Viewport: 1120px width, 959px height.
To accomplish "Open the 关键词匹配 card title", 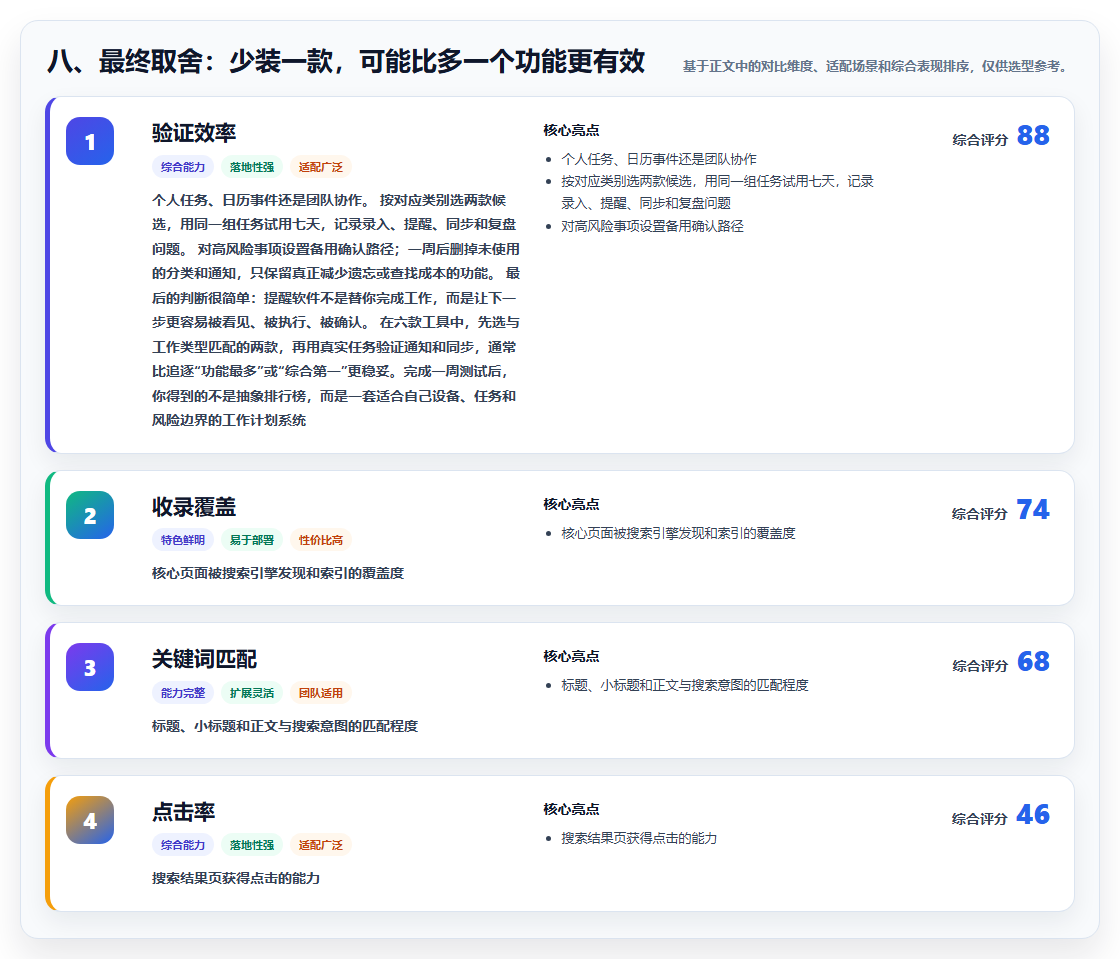I will (204, 659).
